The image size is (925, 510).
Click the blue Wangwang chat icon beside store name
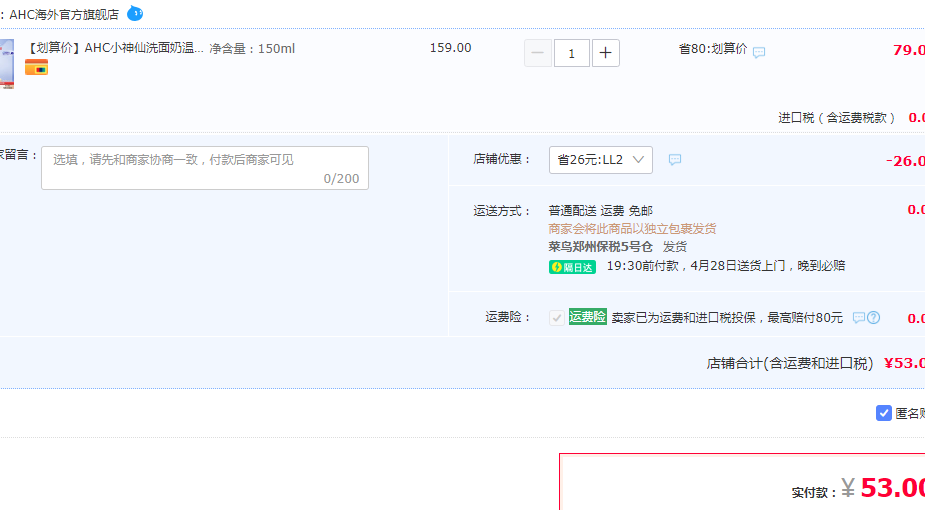pos(135,13)
